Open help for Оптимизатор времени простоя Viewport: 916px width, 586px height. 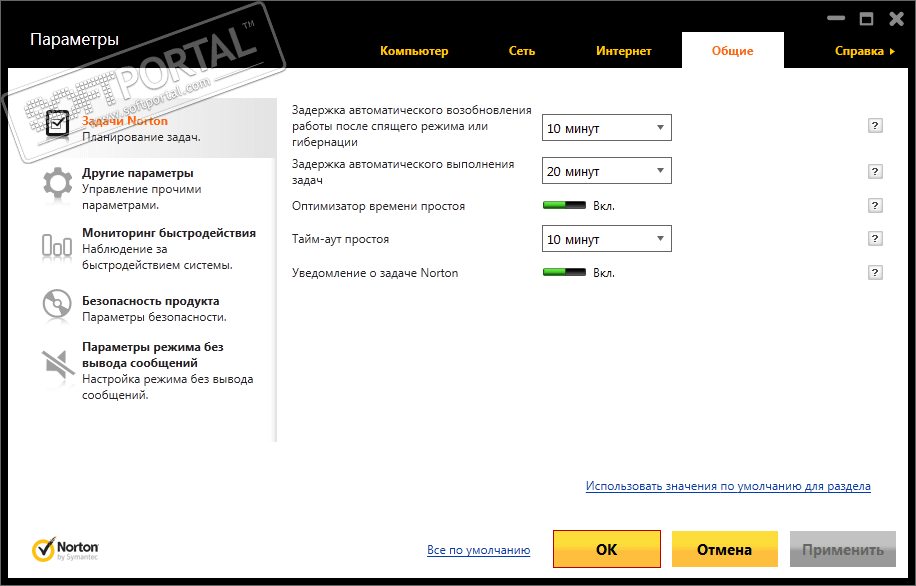coord(875,205)
